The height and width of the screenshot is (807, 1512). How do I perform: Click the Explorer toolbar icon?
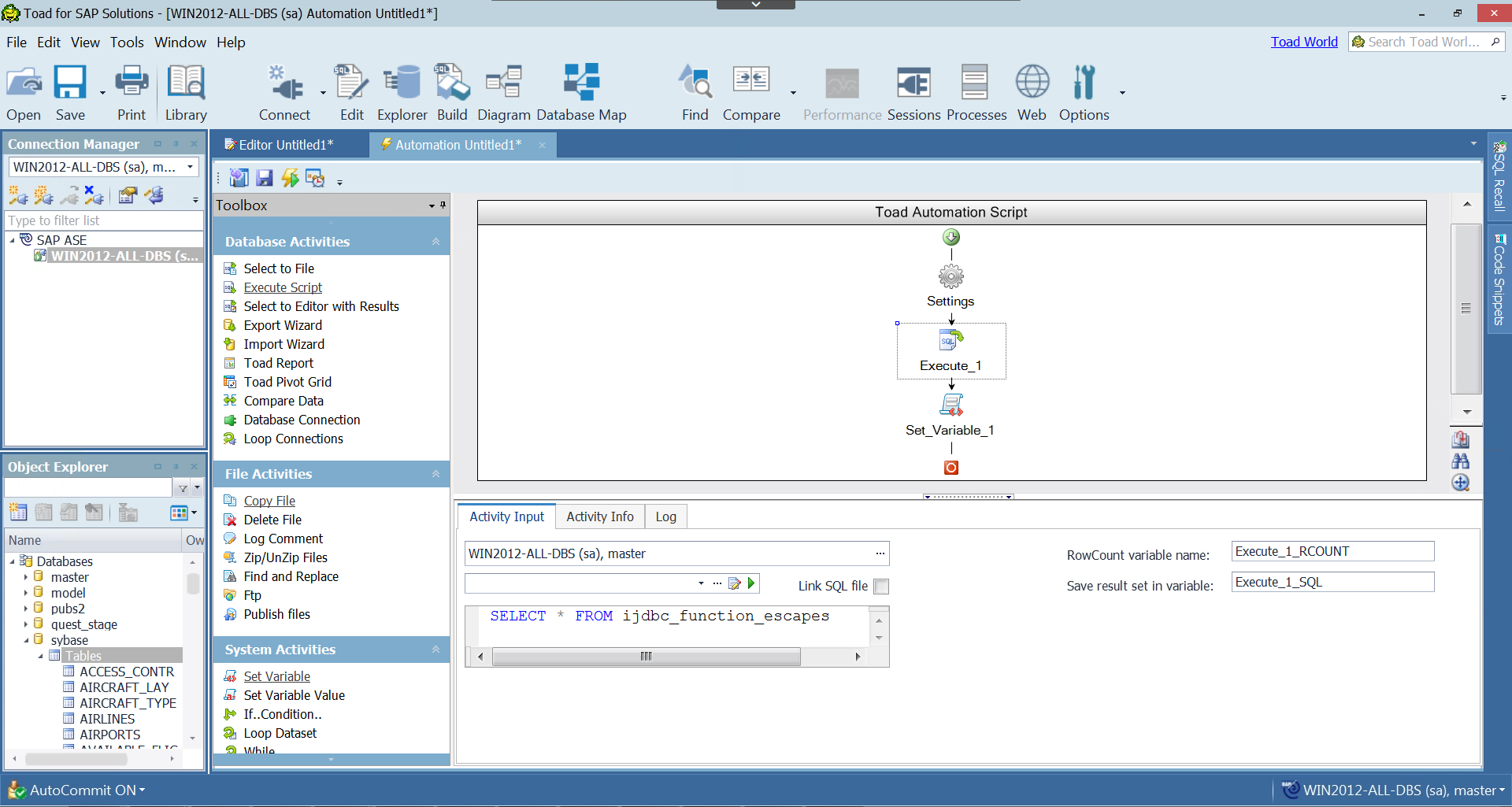coord(402,93)
